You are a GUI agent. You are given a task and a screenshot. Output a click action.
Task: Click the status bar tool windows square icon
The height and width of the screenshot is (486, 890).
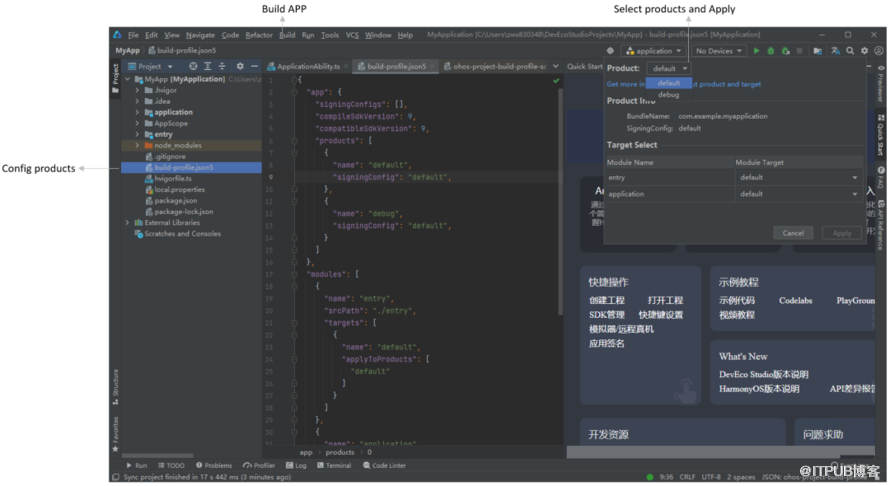[x=116, y=477]
